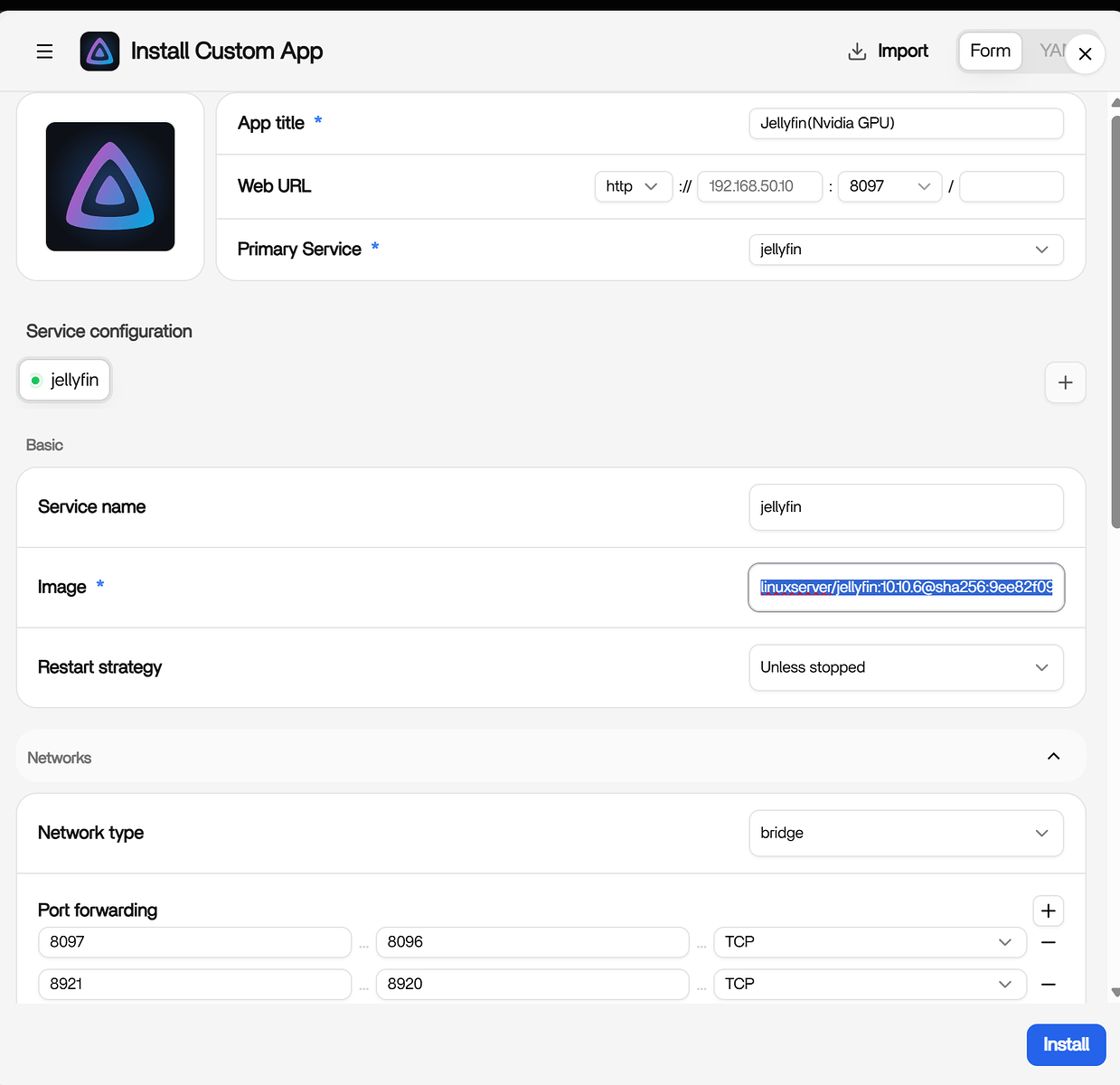The height and width of the screenshot is (1085, 1120).
Task: Open protocol dropdown for port 8921 row
Action: [870, 984]
